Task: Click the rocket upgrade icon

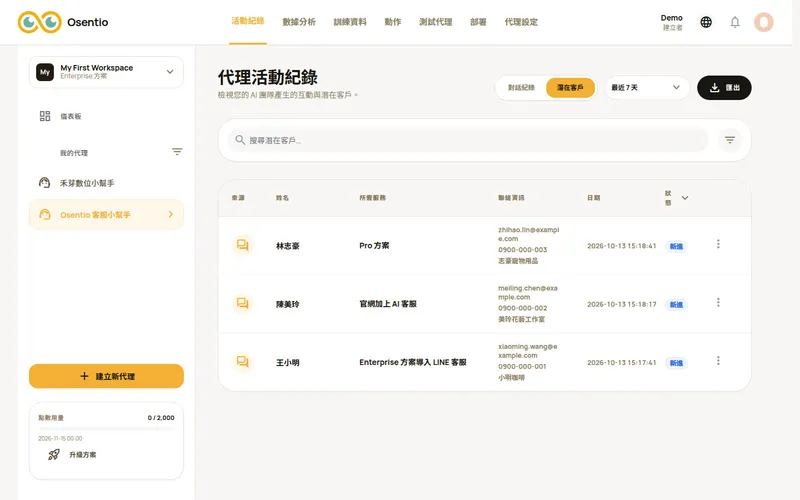Action: coord(54,454)
